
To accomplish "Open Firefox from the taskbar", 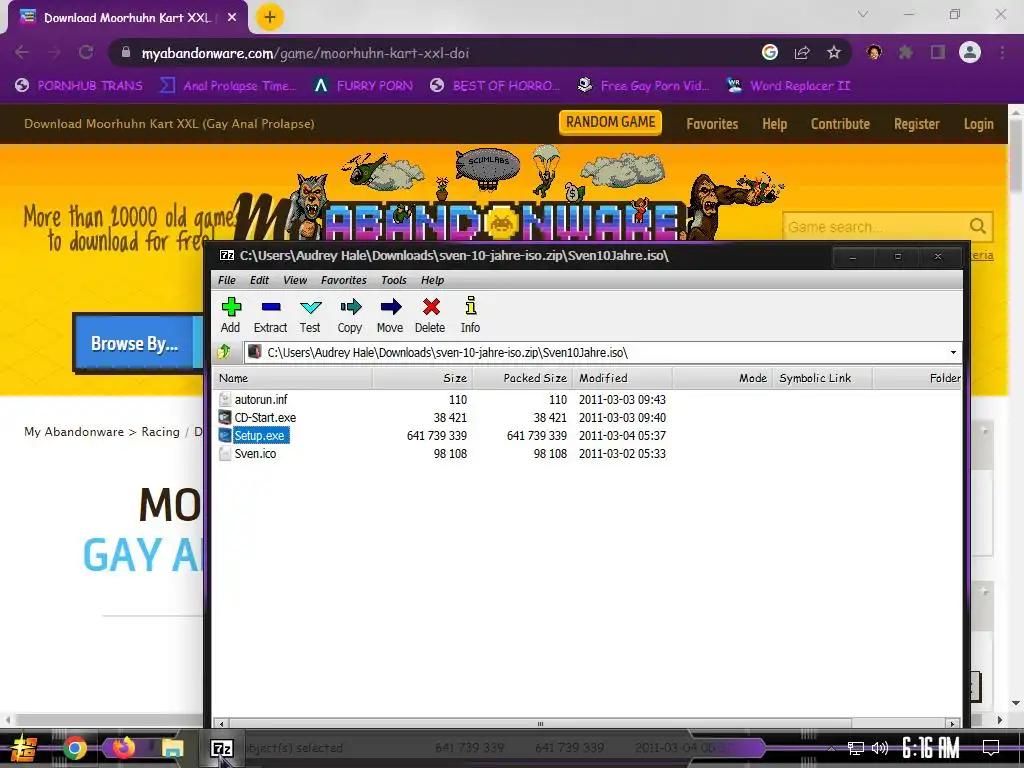I will click(123, 747).
